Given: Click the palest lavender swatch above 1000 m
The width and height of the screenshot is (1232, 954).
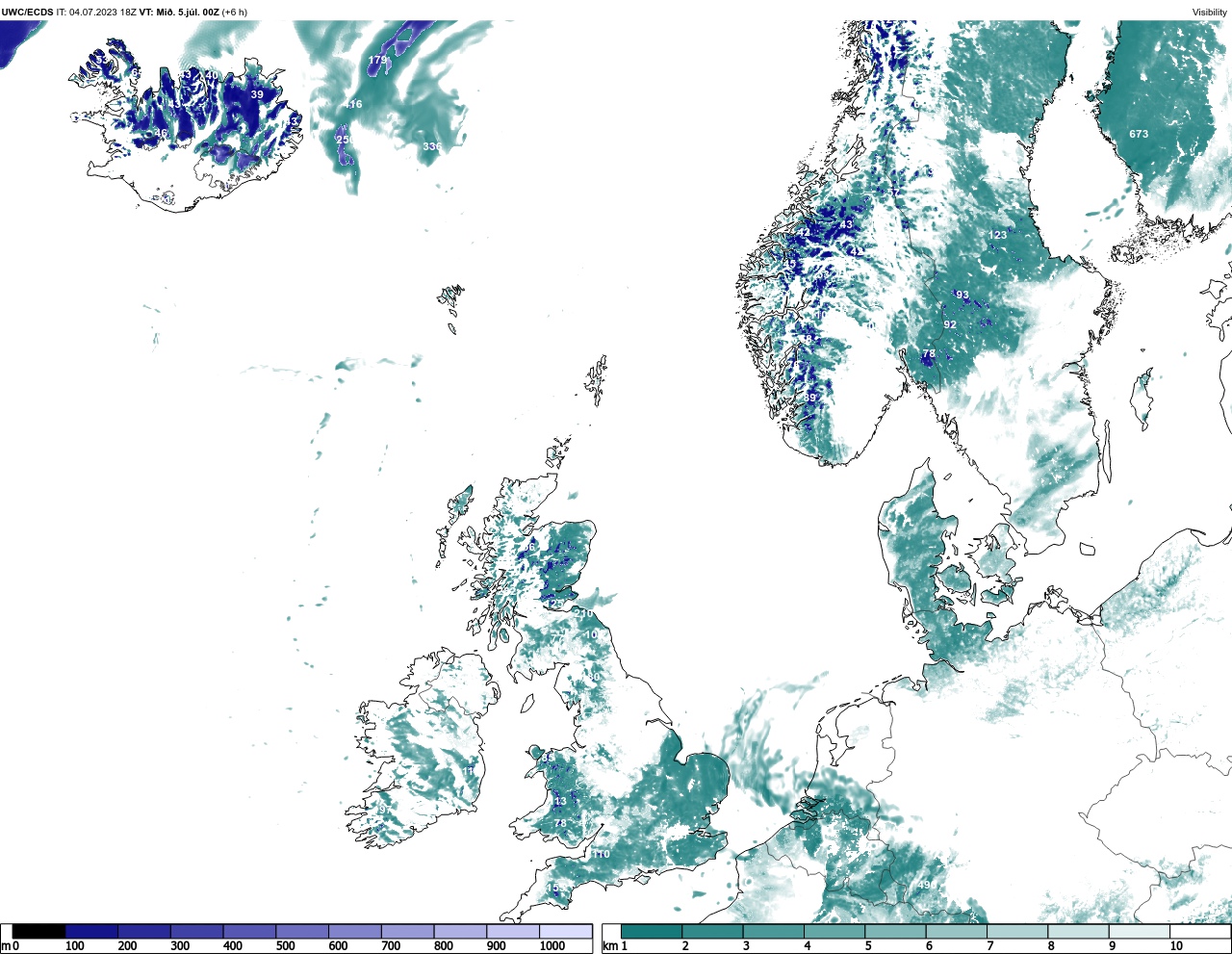Looking at the screenshot, I should coord(565,931).
